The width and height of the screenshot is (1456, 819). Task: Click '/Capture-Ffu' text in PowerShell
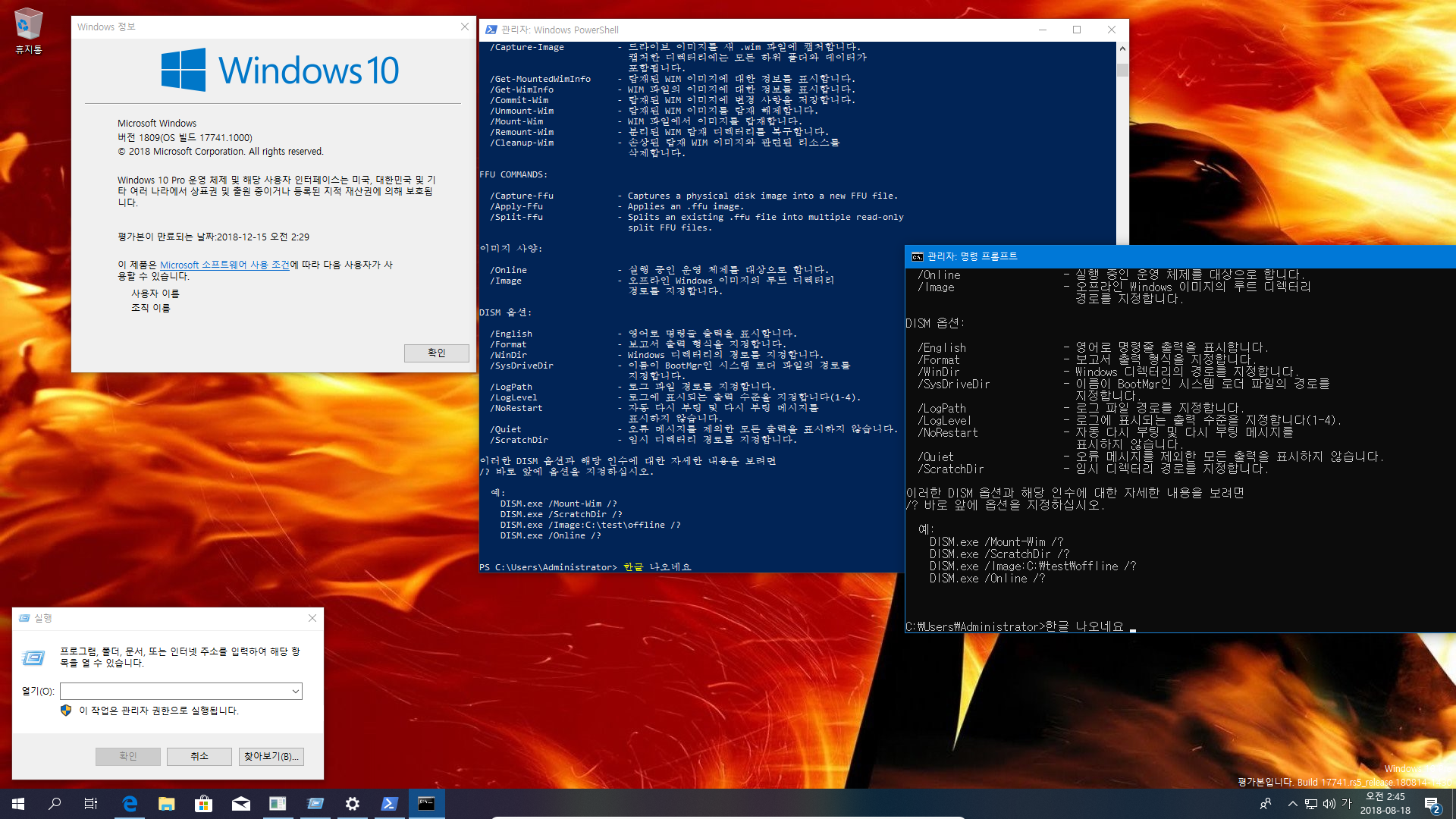[521, 196]
